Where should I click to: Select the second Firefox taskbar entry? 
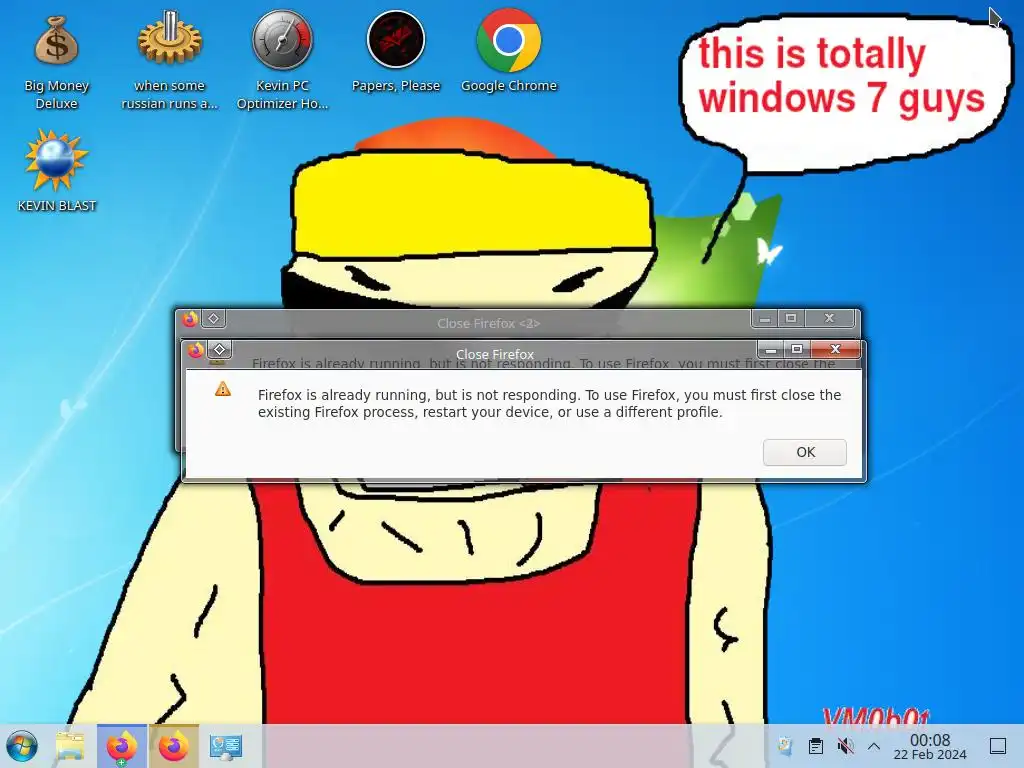174,746
